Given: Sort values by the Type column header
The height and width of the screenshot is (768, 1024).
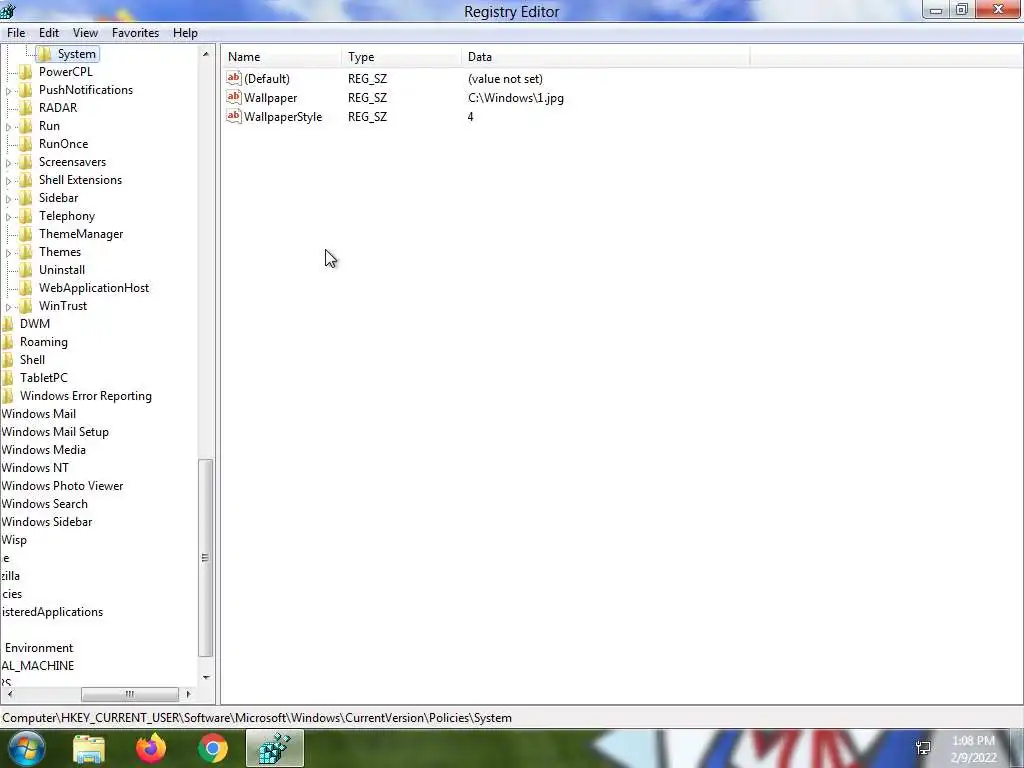Looking at the screenshot, I should click(x=401, y=57).
